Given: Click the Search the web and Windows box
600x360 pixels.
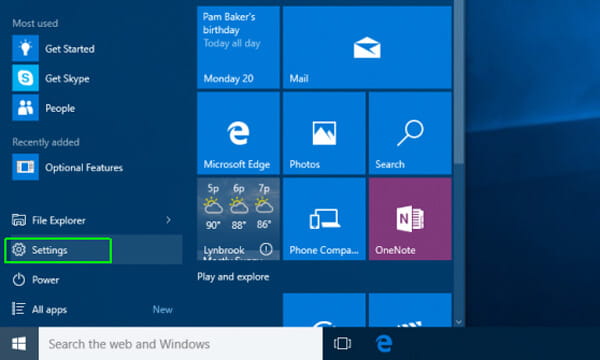Looking at the screenshot, I should 181,344.
